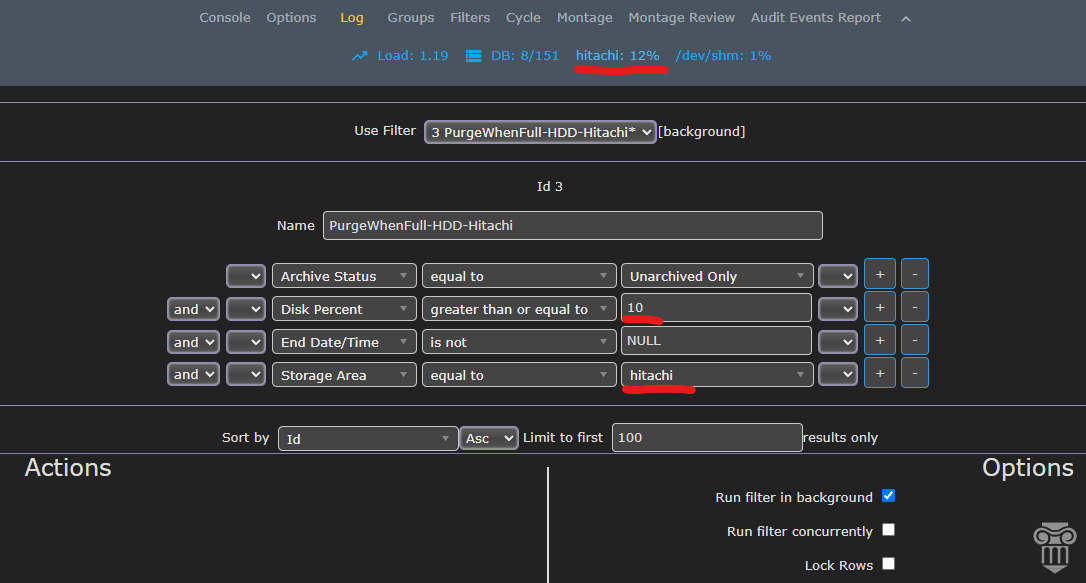Uncheck Run filter in background
Screen dimensions: 1086x583
click(x=889, y=496)
